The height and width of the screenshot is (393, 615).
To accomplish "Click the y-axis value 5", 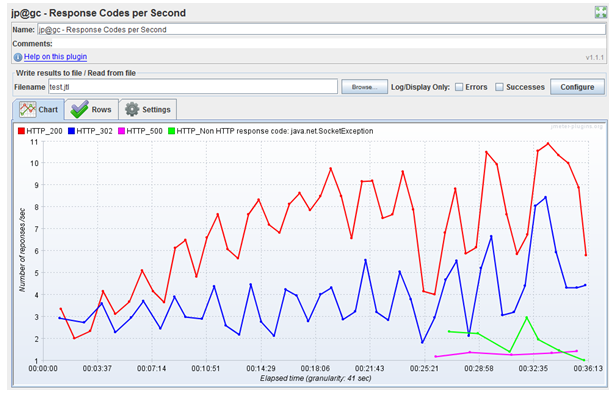I will click(36, 273).
